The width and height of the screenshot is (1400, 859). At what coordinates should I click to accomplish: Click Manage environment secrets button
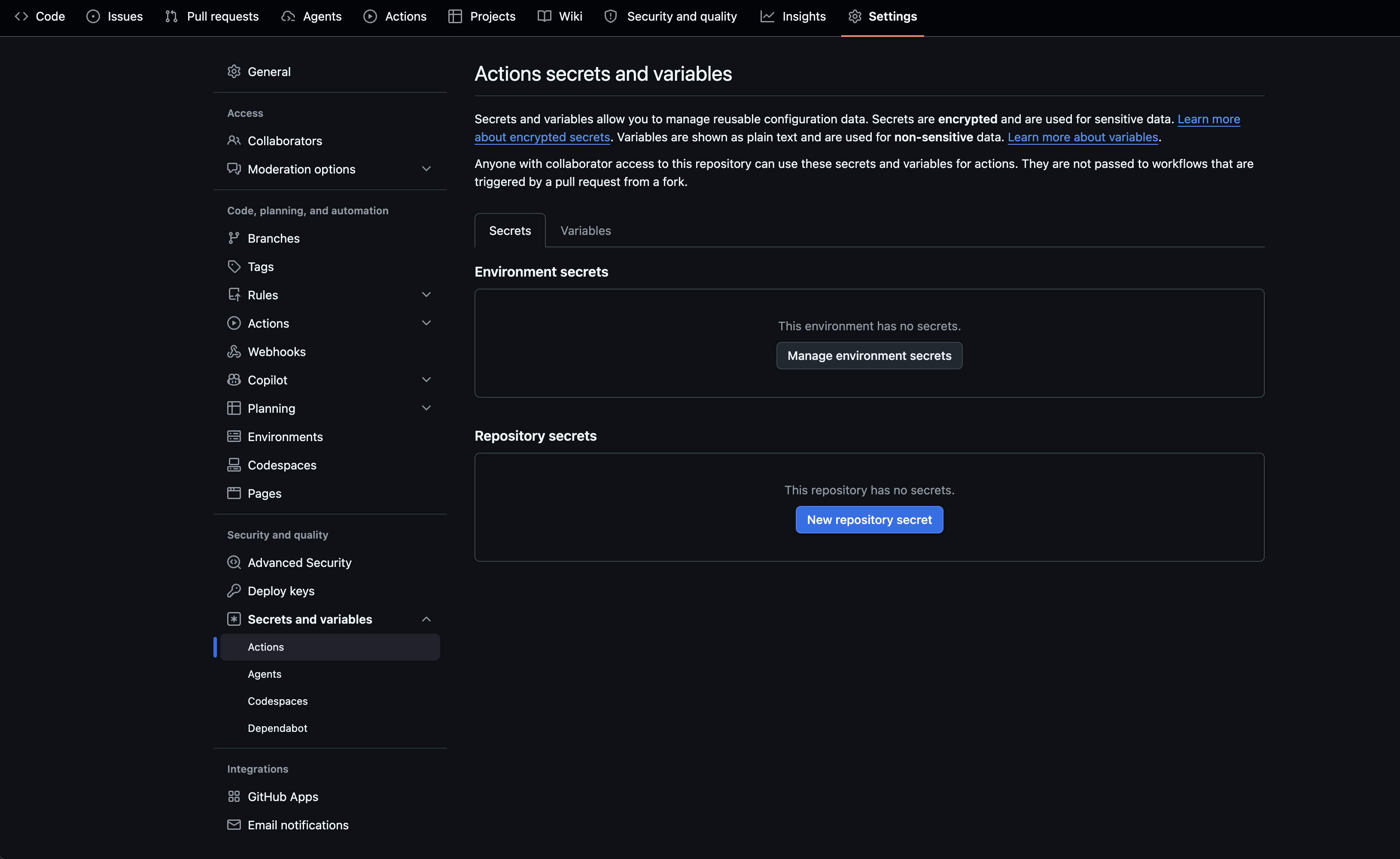pyautogui.click(x=869, y=356)
